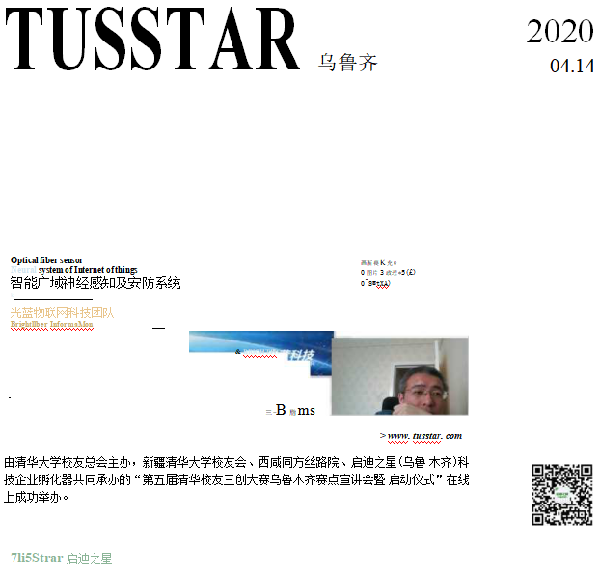Click the 乌鲁齐 subtitle text
Screen dimensions: 600x572
(x=347, y=62)
